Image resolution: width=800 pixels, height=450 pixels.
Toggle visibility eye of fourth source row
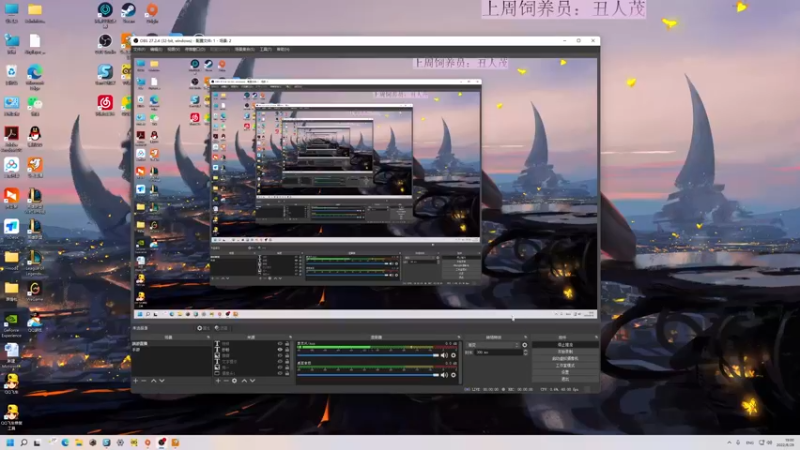[280, 362]
